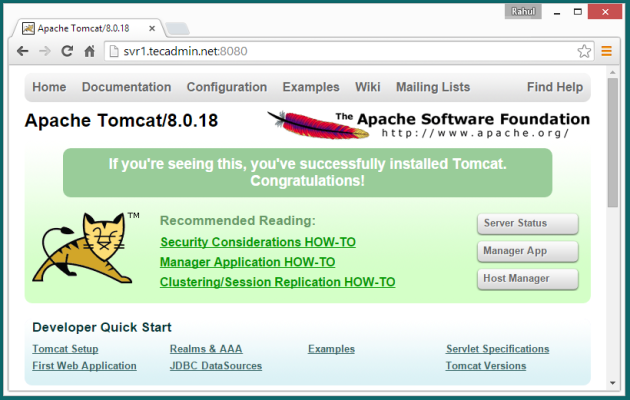Bookmark this page with star icon

[x=584, y=50]
